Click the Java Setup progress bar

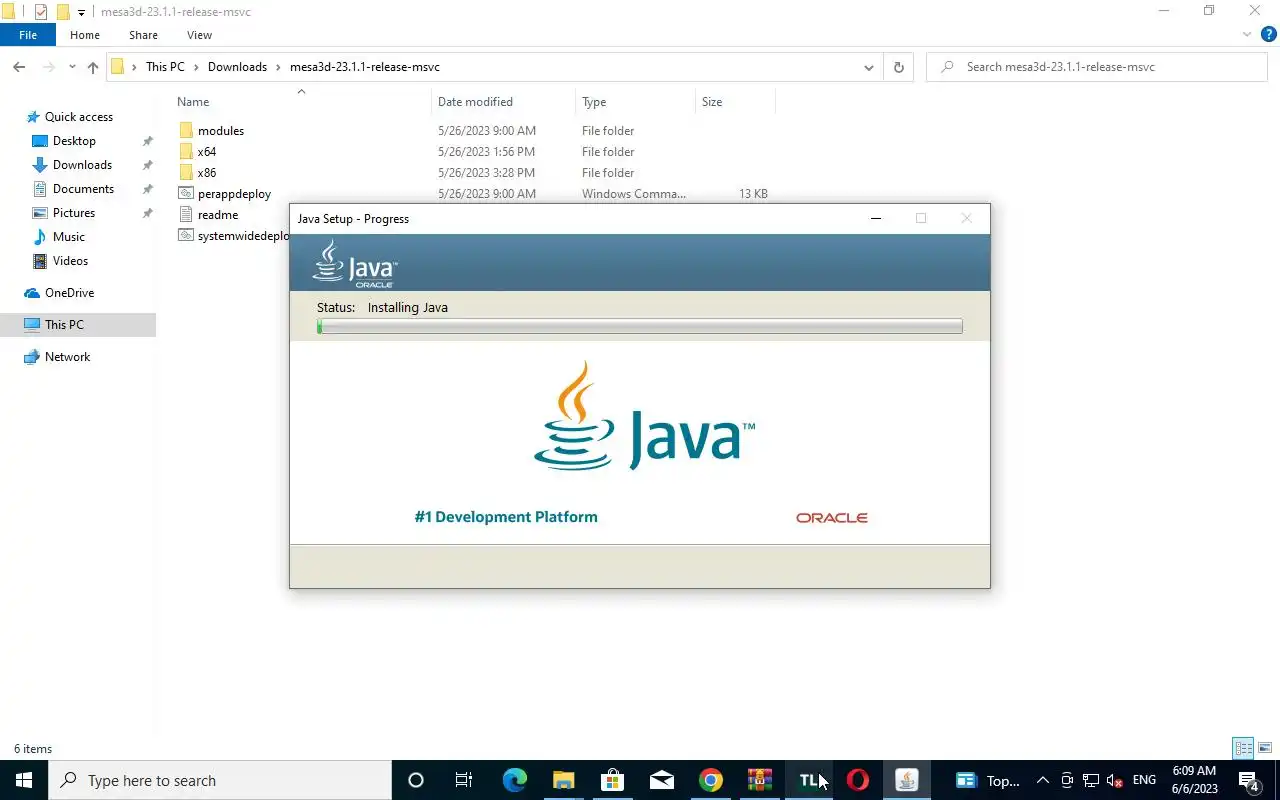640,326
